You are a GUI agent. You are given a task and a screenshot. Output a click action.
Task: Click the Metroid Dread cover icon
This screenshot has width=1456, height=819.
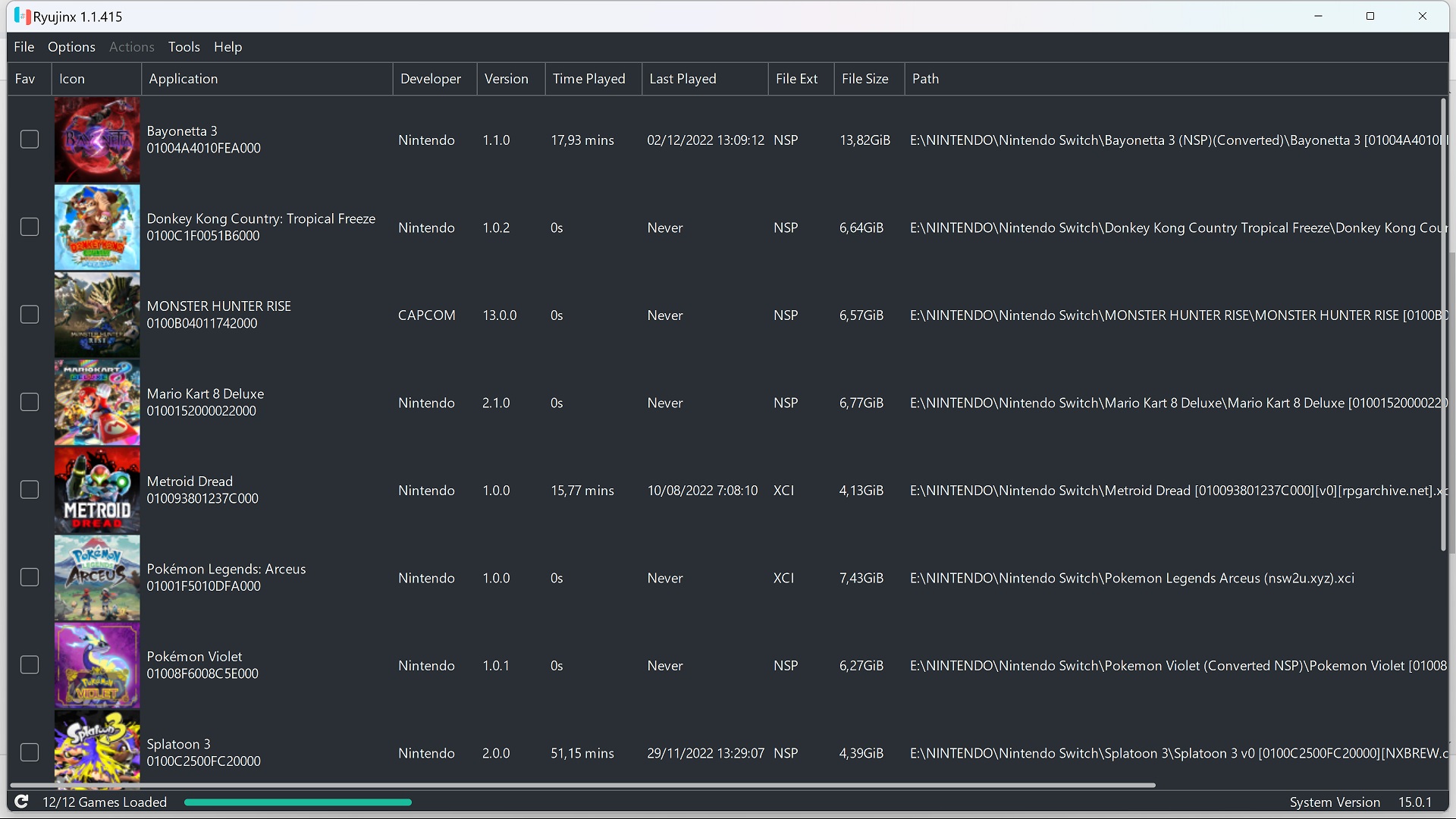pyautogui.click(x=97, y=490)
